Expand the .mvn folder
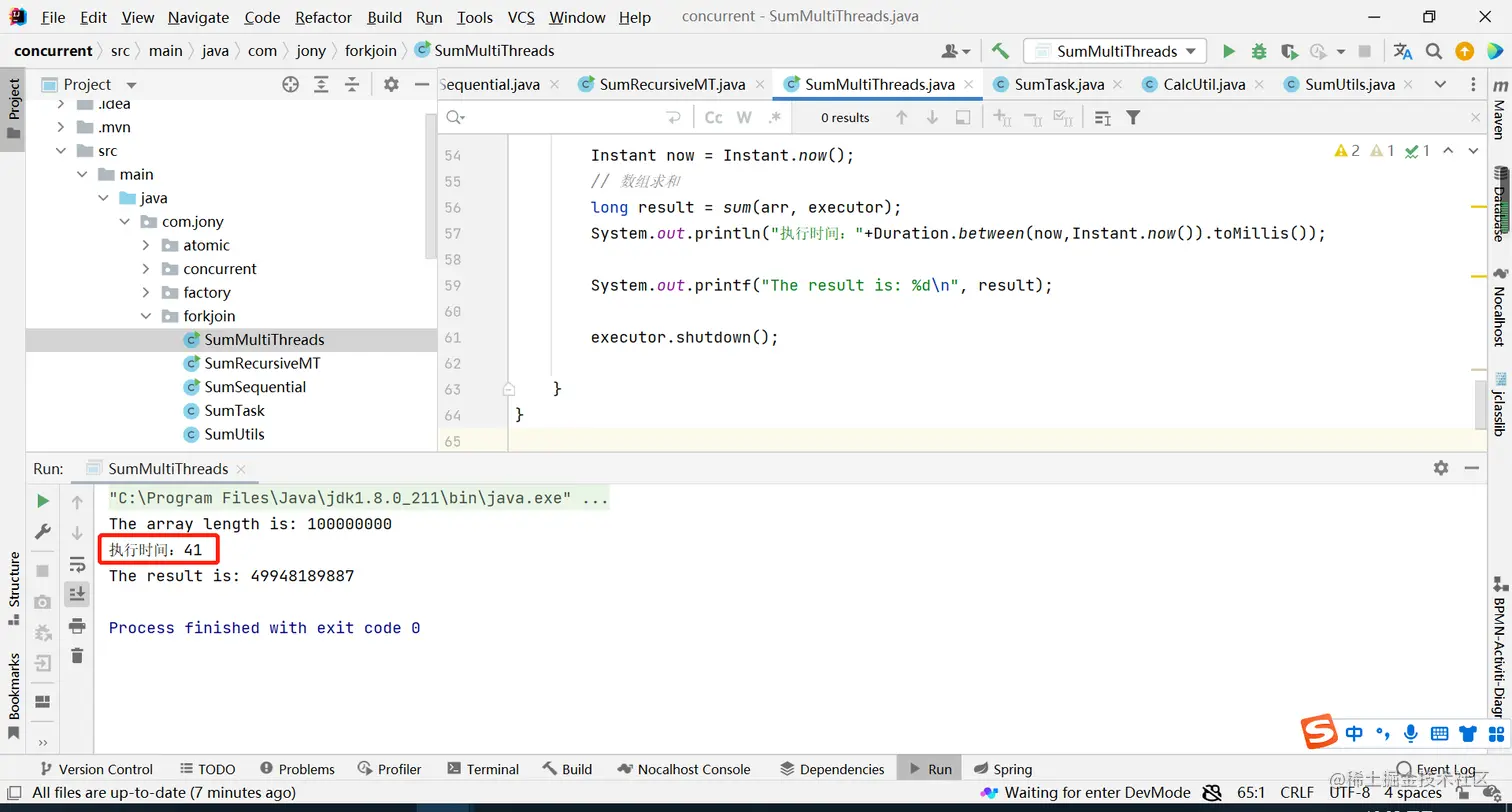Viewport: 1512px width, 812px height. click(x=61, y=127)
